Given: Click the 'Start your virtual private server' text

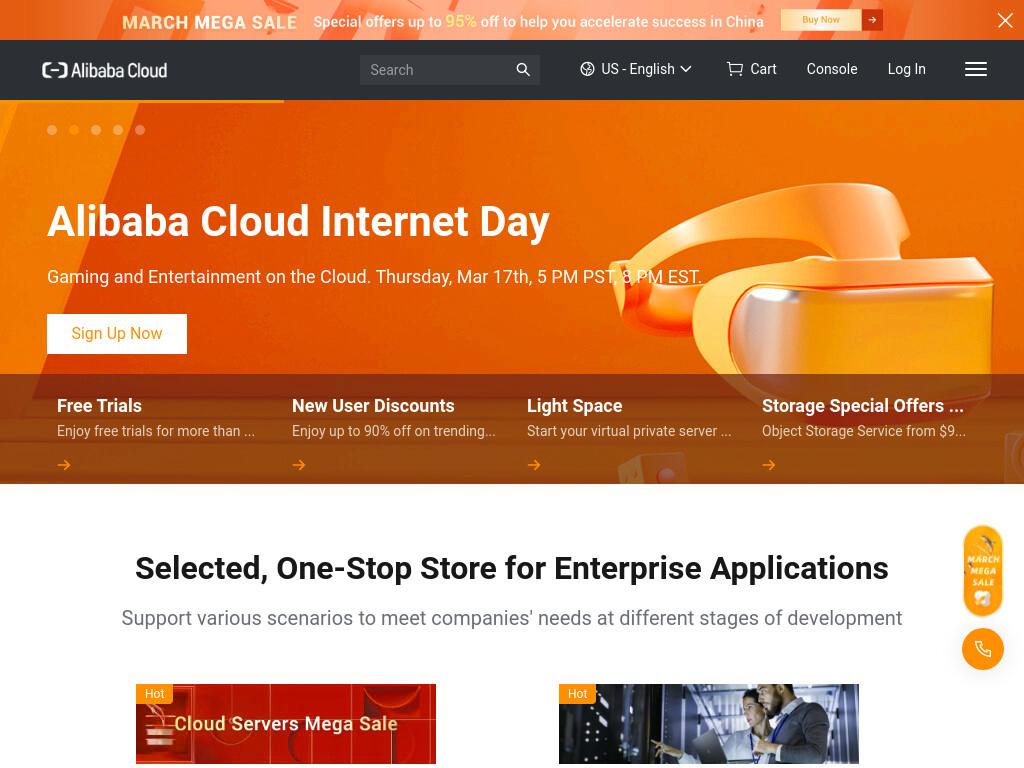Looking at the screenshot, I should (629, 431).
